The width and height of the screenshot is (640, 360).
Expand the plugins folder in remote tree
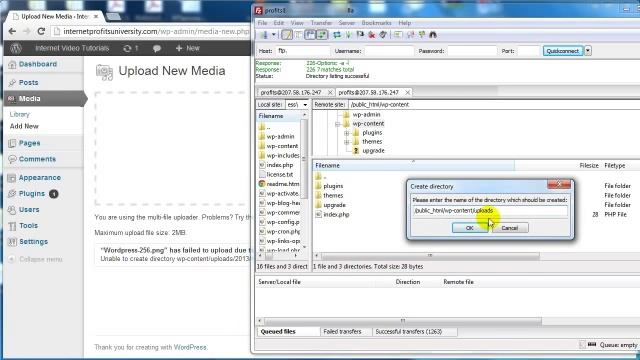click(347, 133)
